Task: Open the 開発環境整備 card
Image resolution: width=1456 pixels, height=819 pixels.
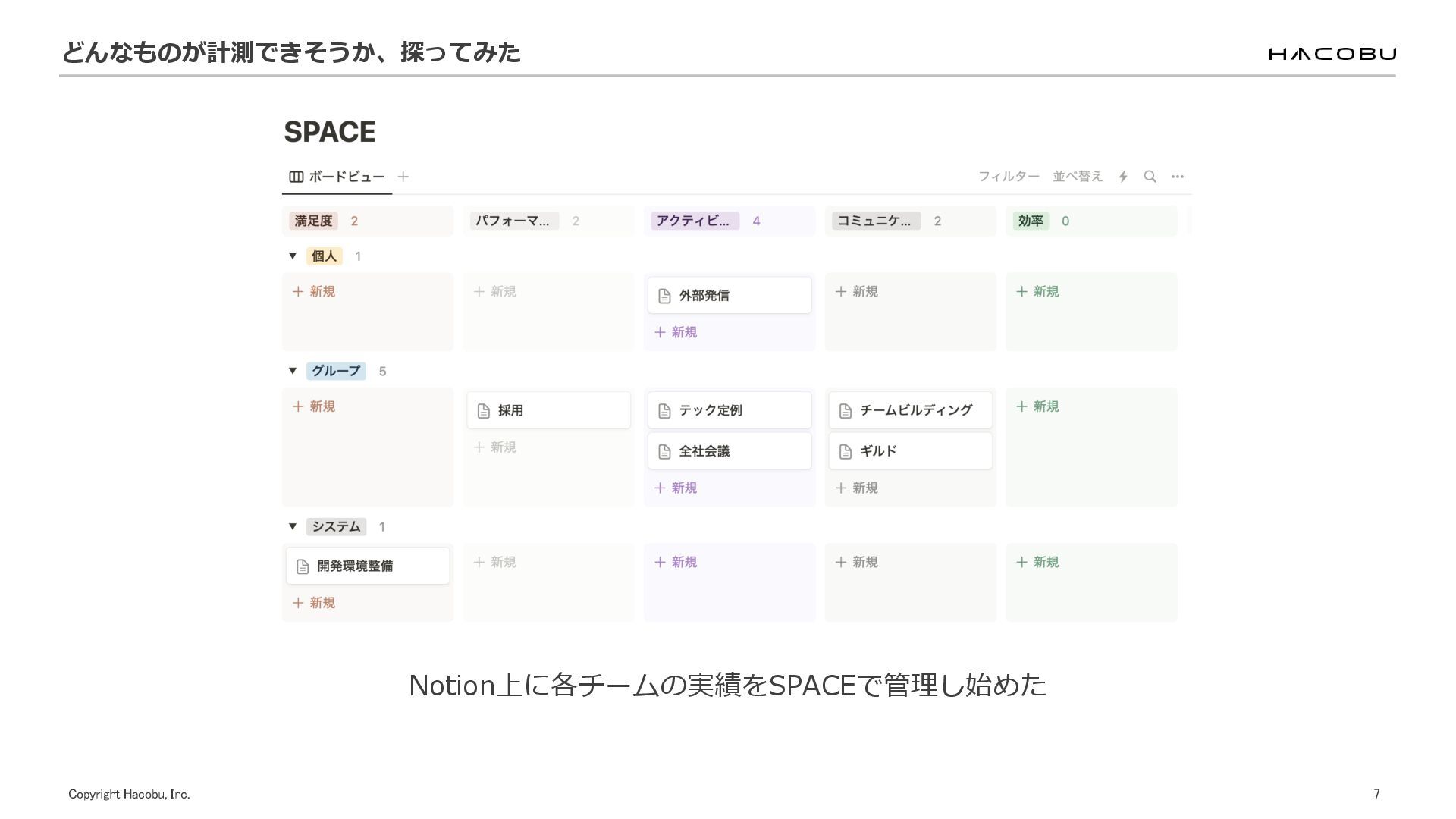Action: 368,566
